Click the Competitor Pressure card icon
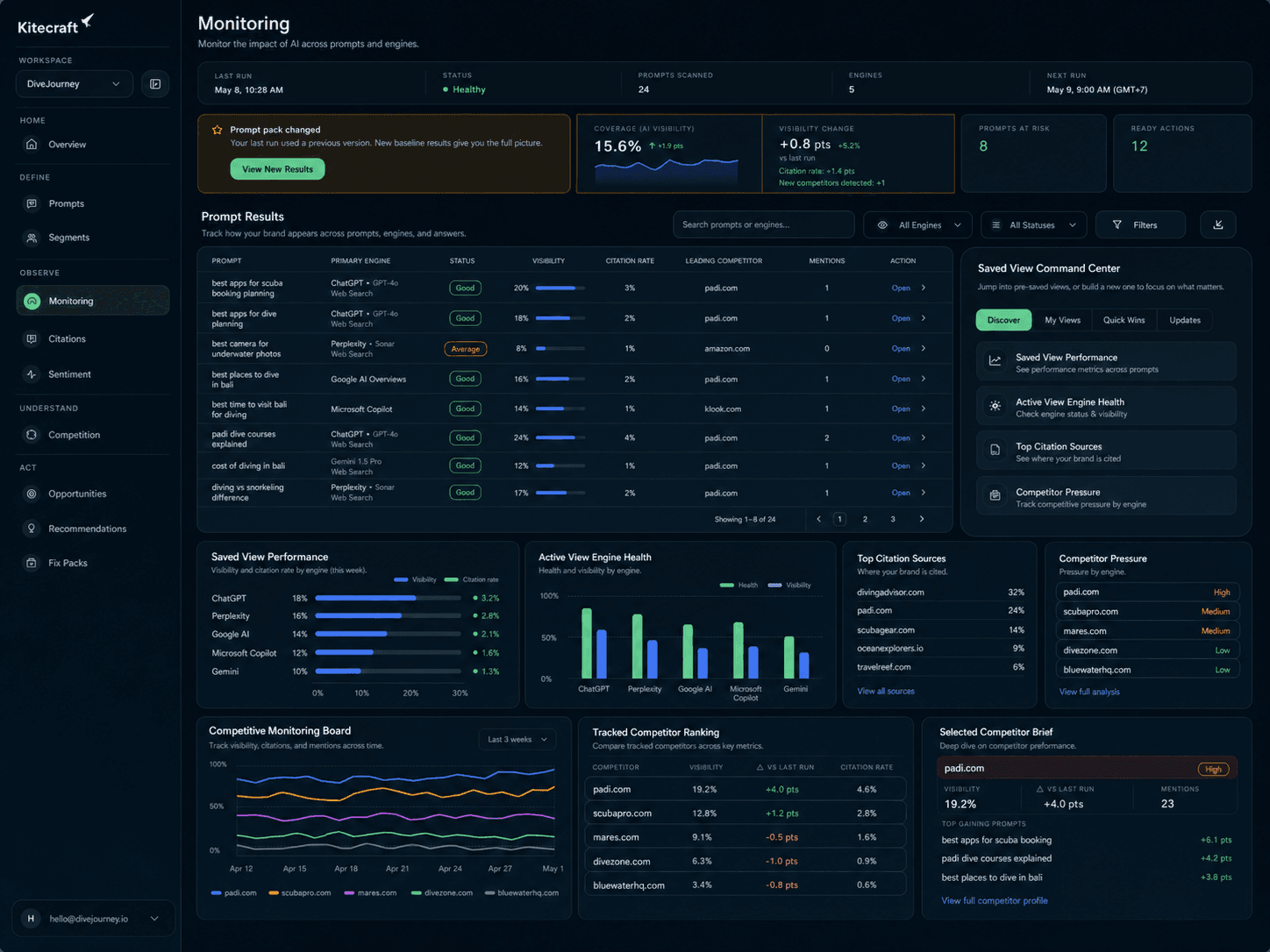The height and width of the screenshot is (952, 1270). pyautogui.click(x=995, y=496)
